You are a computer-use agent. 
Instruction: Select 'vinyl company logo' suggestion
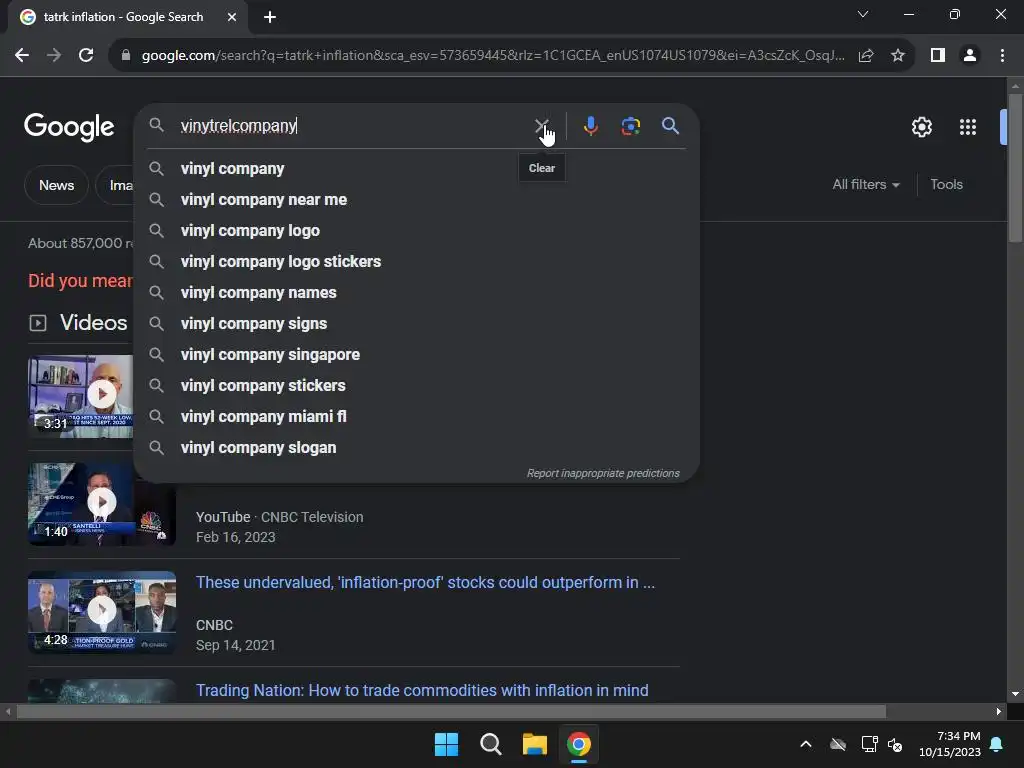[x=416, y=231]
